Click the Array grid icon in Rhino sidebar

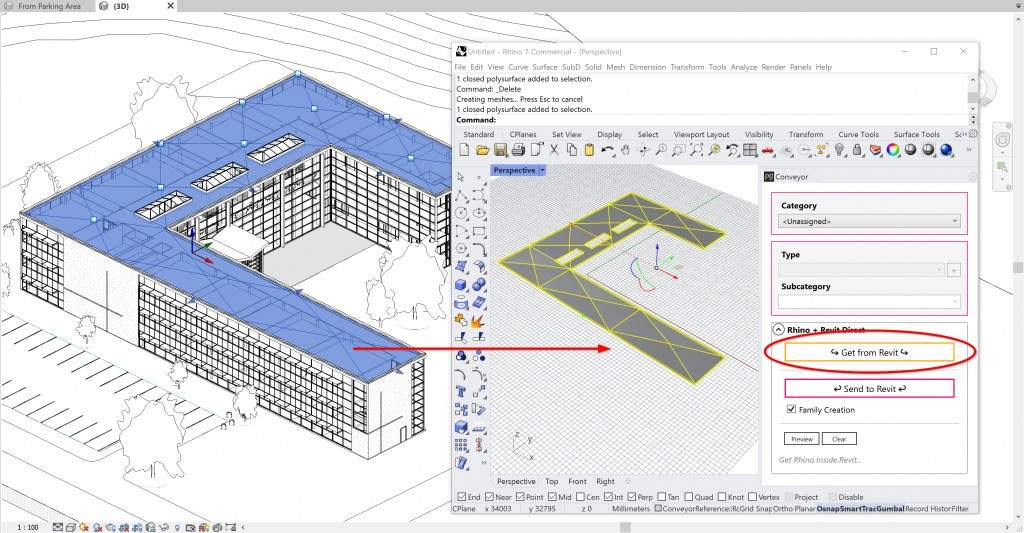[461, 445]
